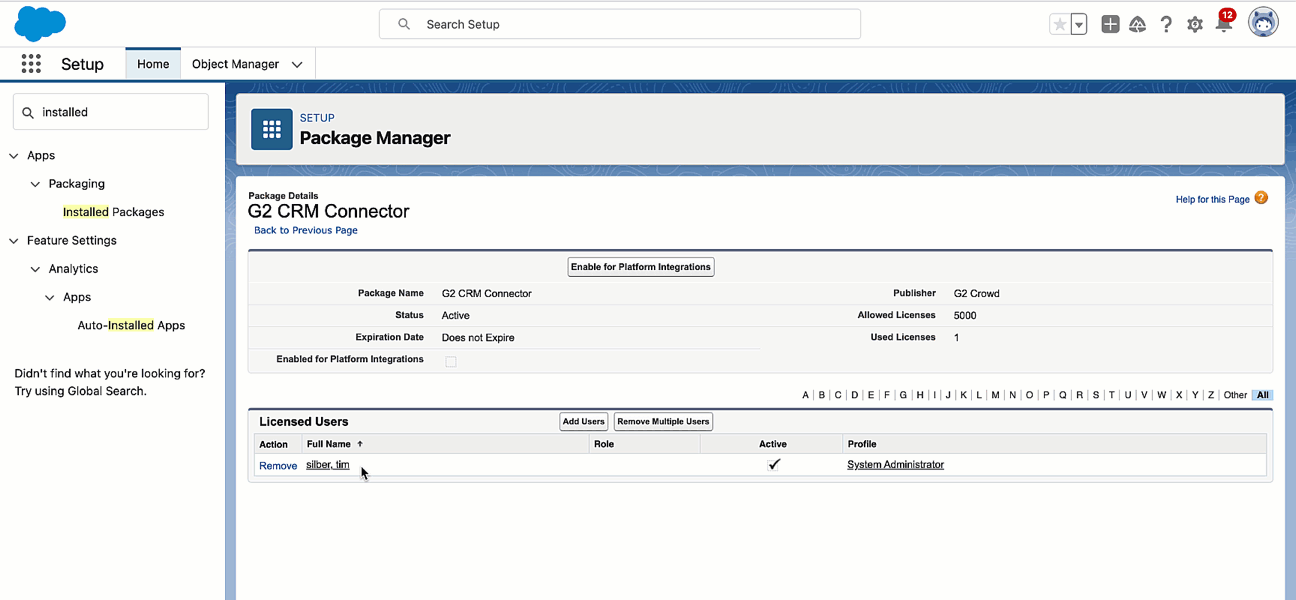Open the user profile avatar
Image resolution: width=1296 pixels, height=600 pixels.
tap(1263, 23)
